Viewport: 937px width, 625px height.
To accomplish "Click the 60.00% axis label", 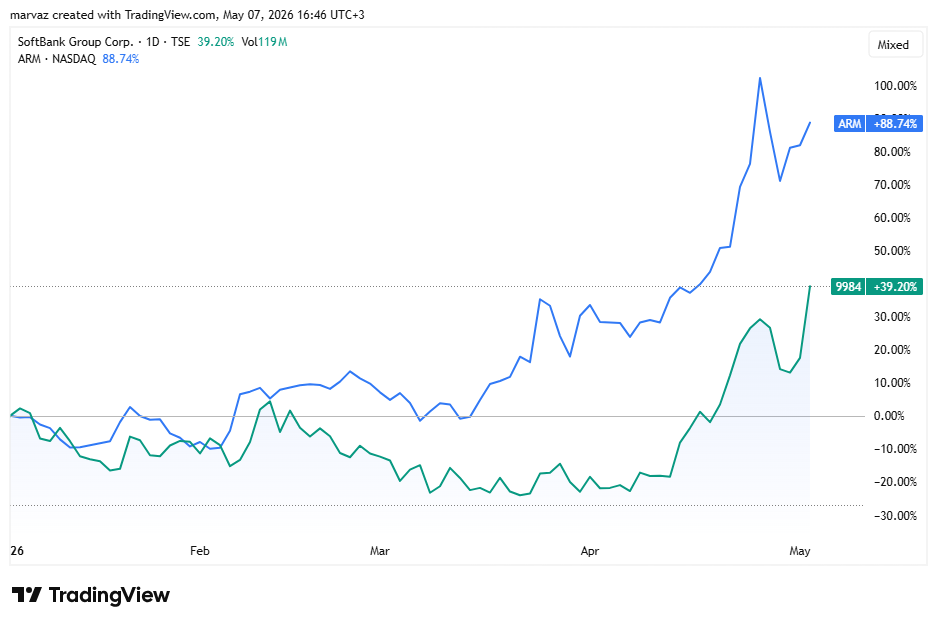I will [892, 217].
